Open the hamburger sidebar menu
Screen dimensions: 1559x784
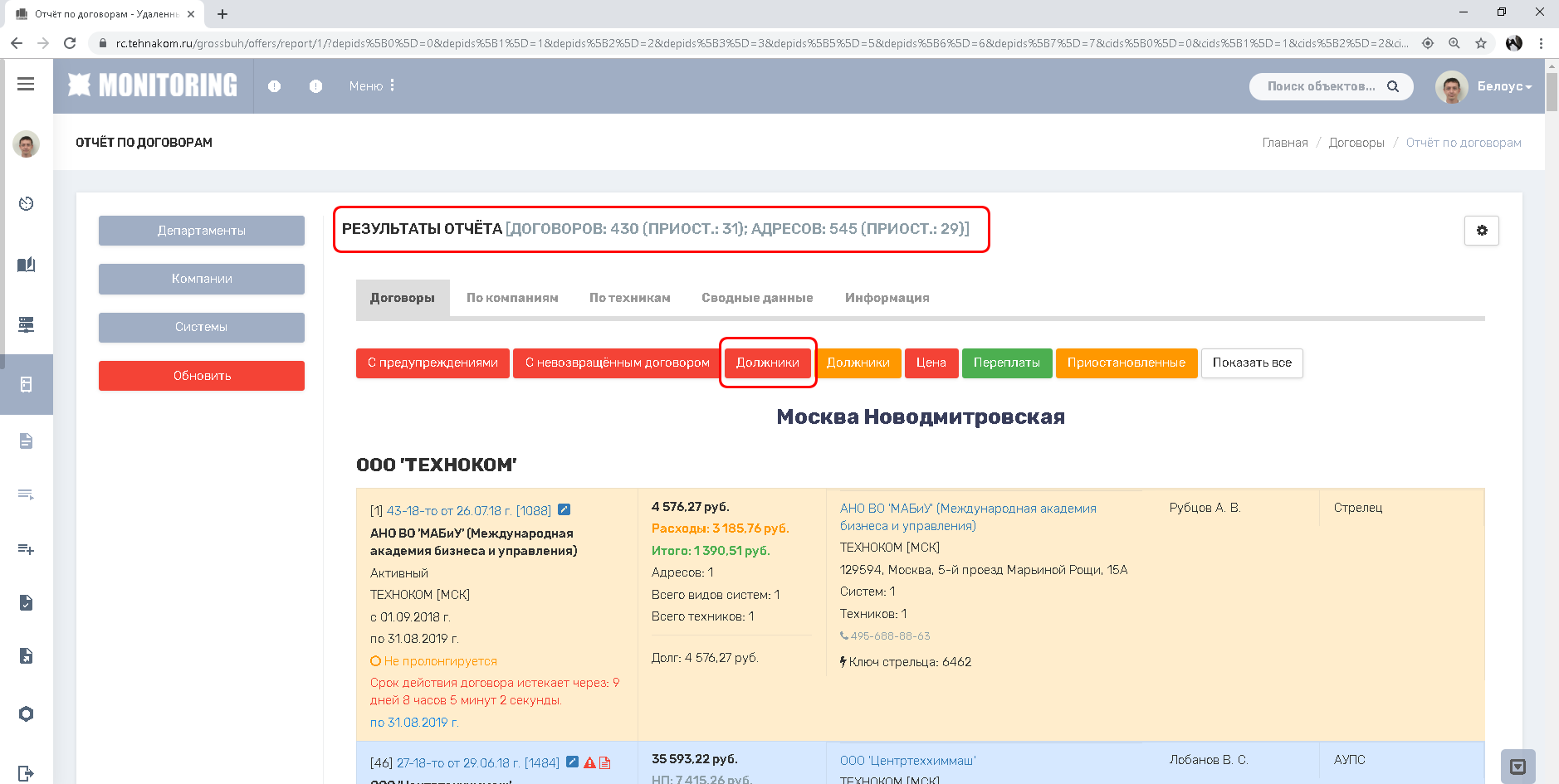click(26, 84)
